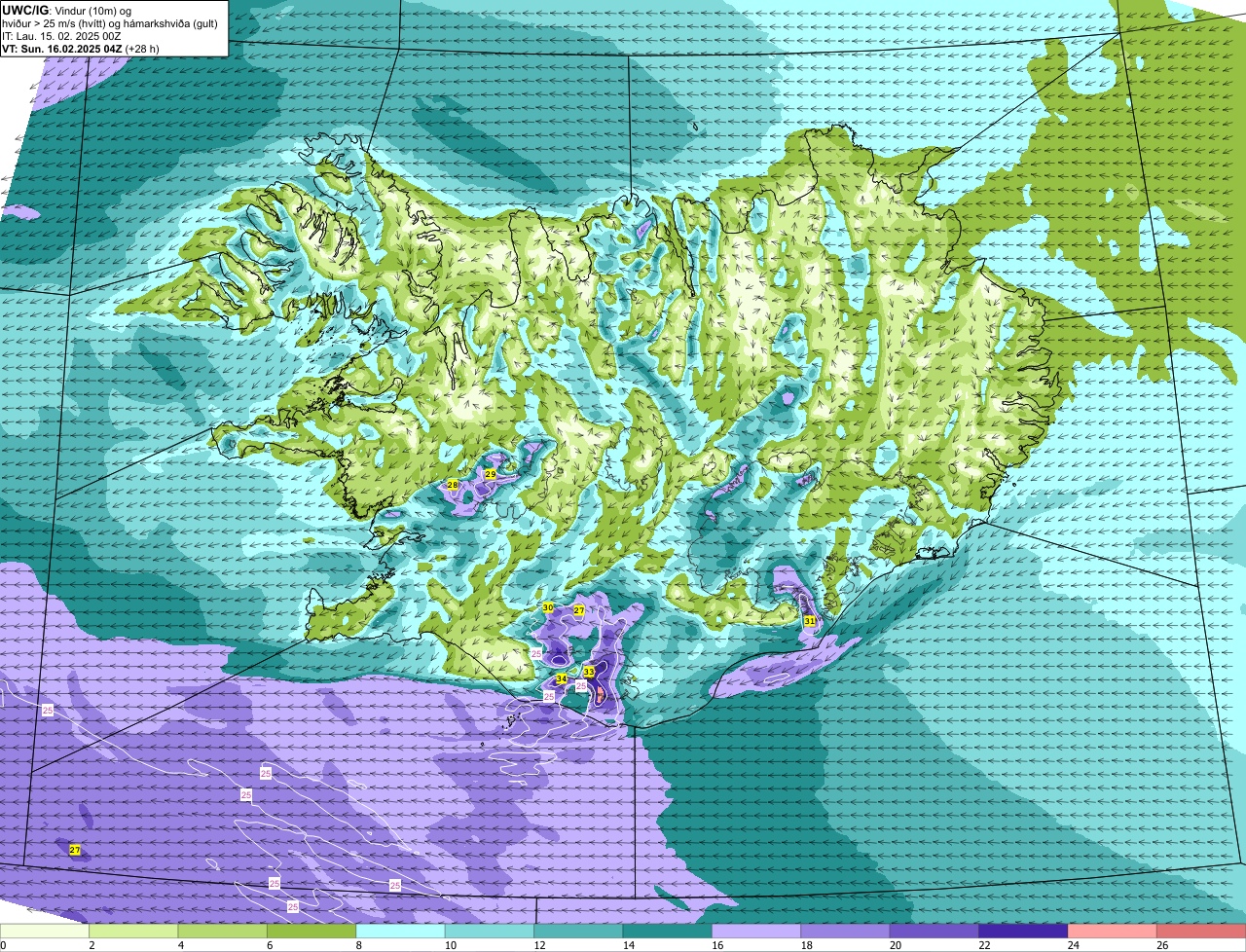Select the pink 24–26 legend swatch
This screenshot has height=952, width=1246.
pyautogui.click(x=1113, y=932)
